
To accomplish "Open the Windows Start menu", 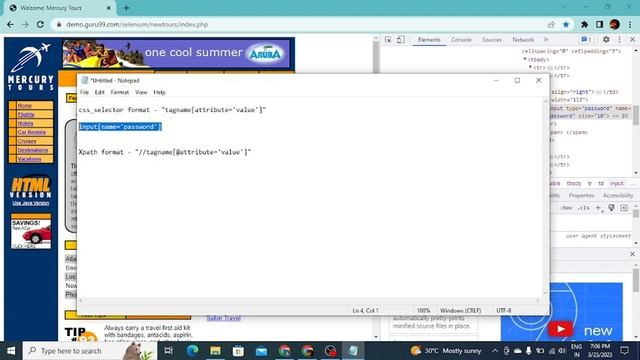I will pyautogui.click(x=11, y=351).
